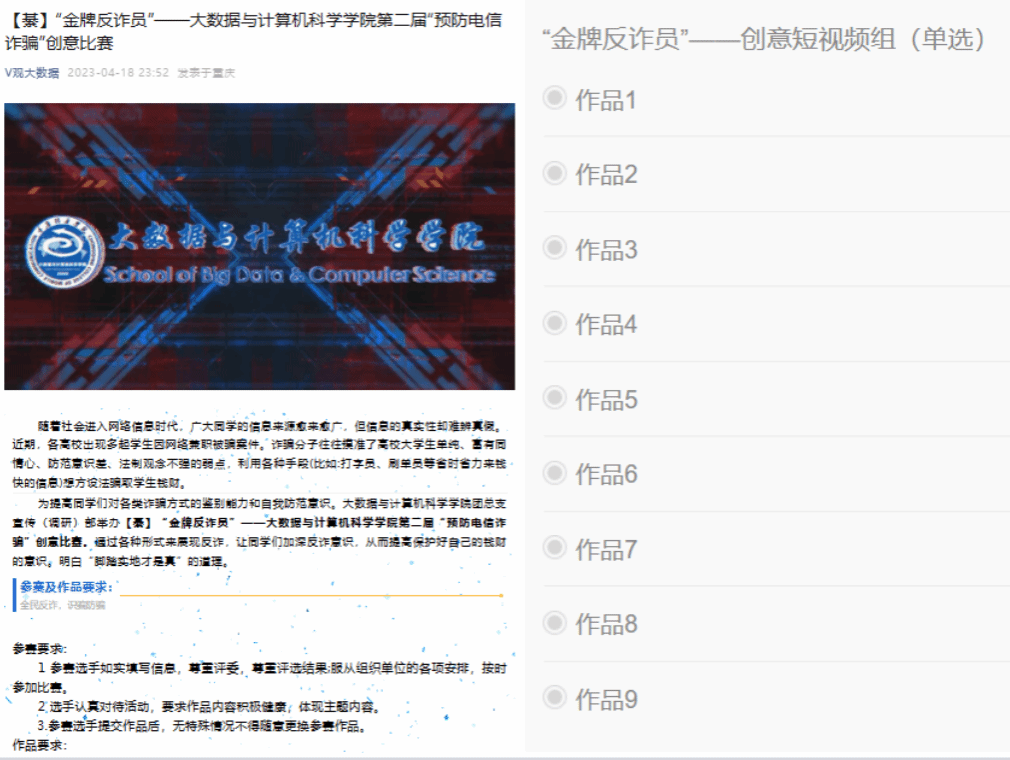This screenshot has height=760, width=1010.
Task: Open the V观大数据 author link
Action: pos(32,73)
